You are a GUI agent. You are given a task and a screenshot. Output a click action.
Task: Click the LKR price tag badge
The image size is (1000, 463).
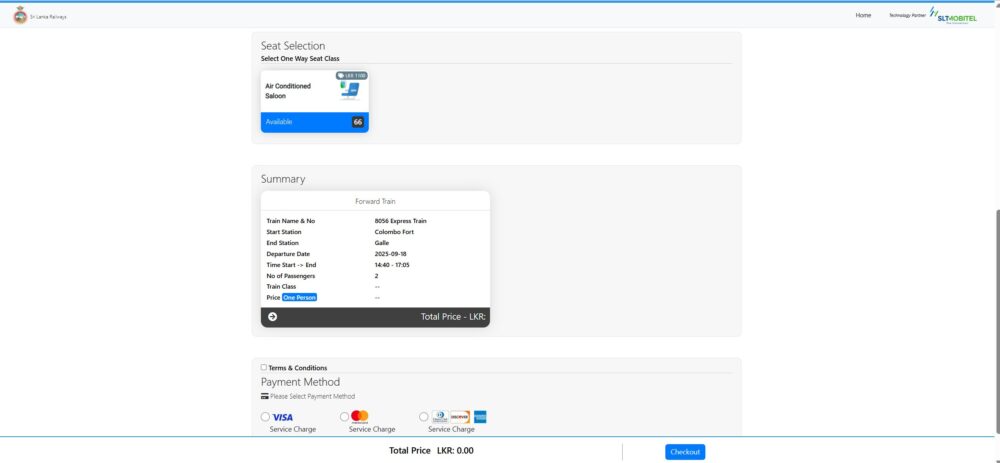pyautogui.click(x=351, y=75)
